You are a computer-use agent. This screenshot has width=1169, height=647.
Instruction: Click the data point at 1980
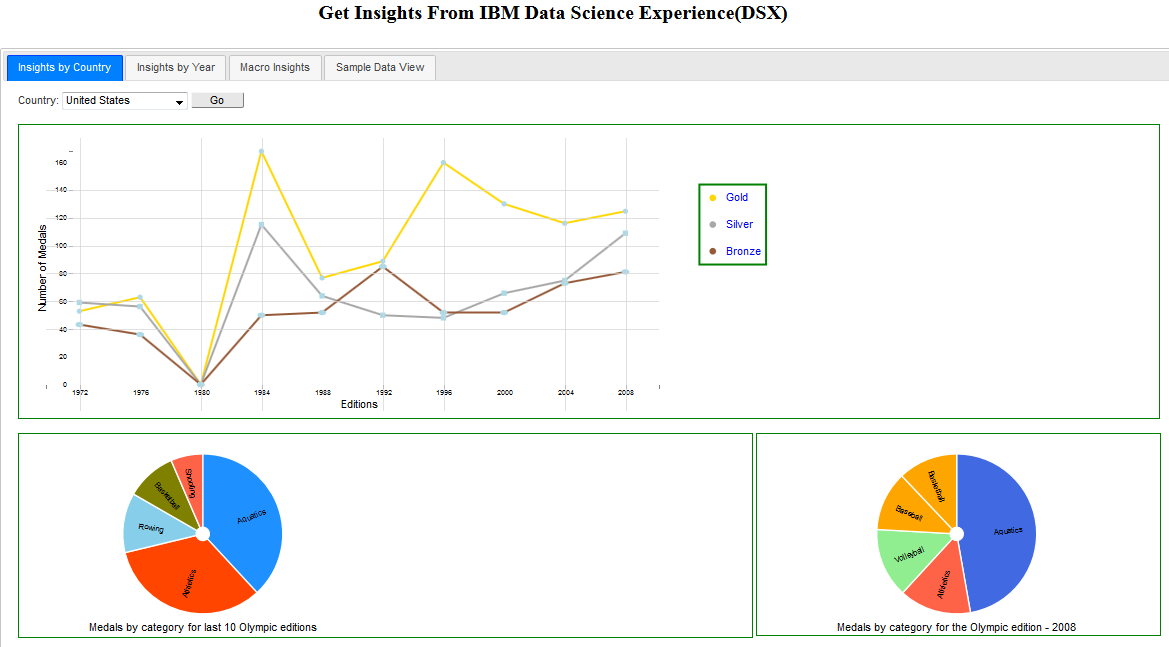[201, 385]
